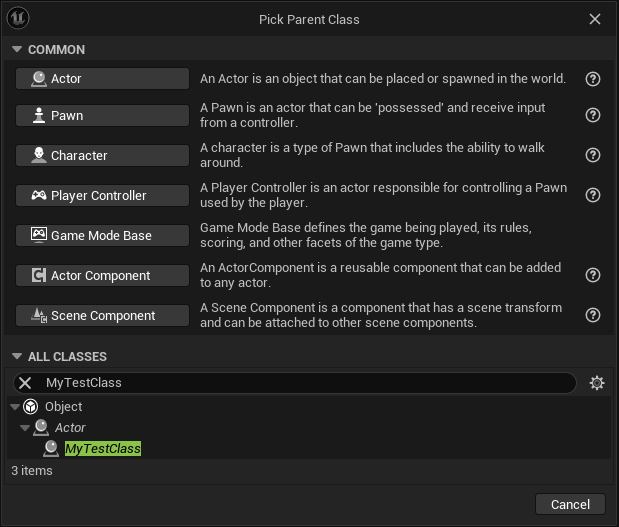The height and width of the screenshot is (527, 619).
Task: Click the help icon for Scene Component
Action: pyautogui.click(x=593, y=316)
